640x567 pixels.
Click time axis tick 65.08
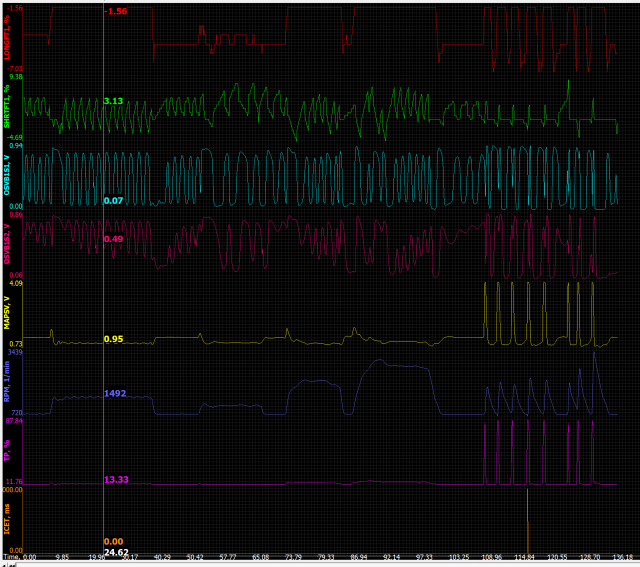[260, 556]
